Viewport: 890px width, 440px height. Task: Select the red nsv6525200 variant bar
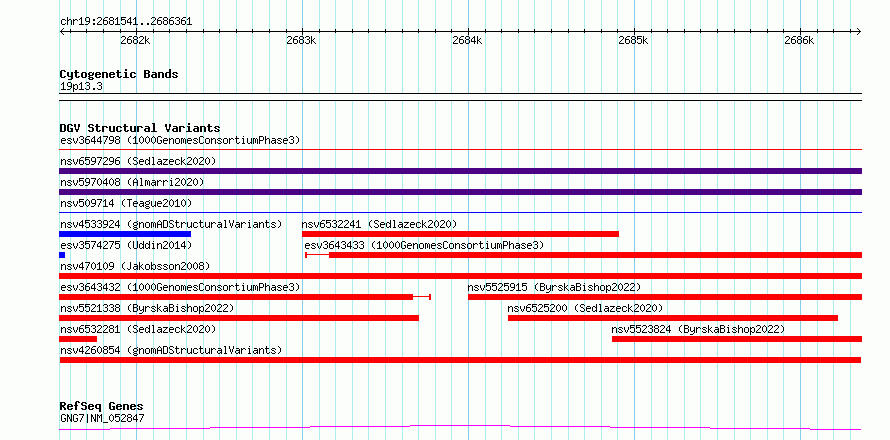click(x=673, y=318)
